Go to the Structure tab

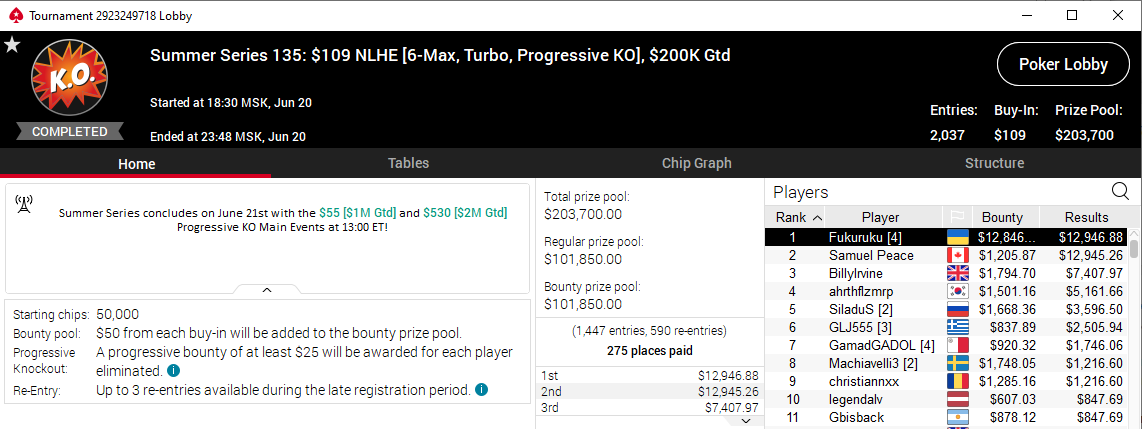tap(994, 163)
